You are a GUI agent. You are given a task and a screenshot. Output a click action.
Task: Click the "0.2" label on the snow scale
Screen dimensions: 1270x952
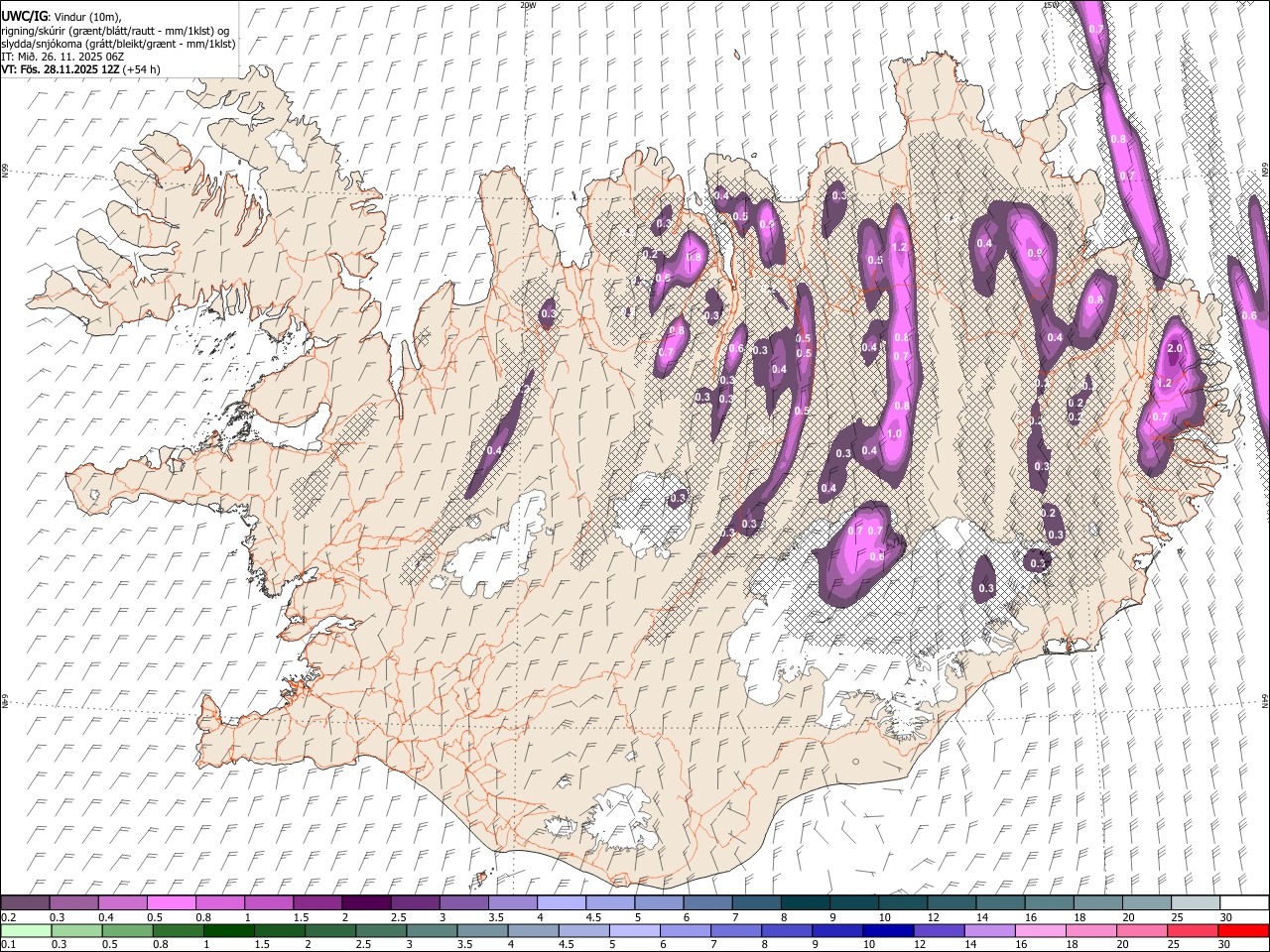[x=9, y=917]
